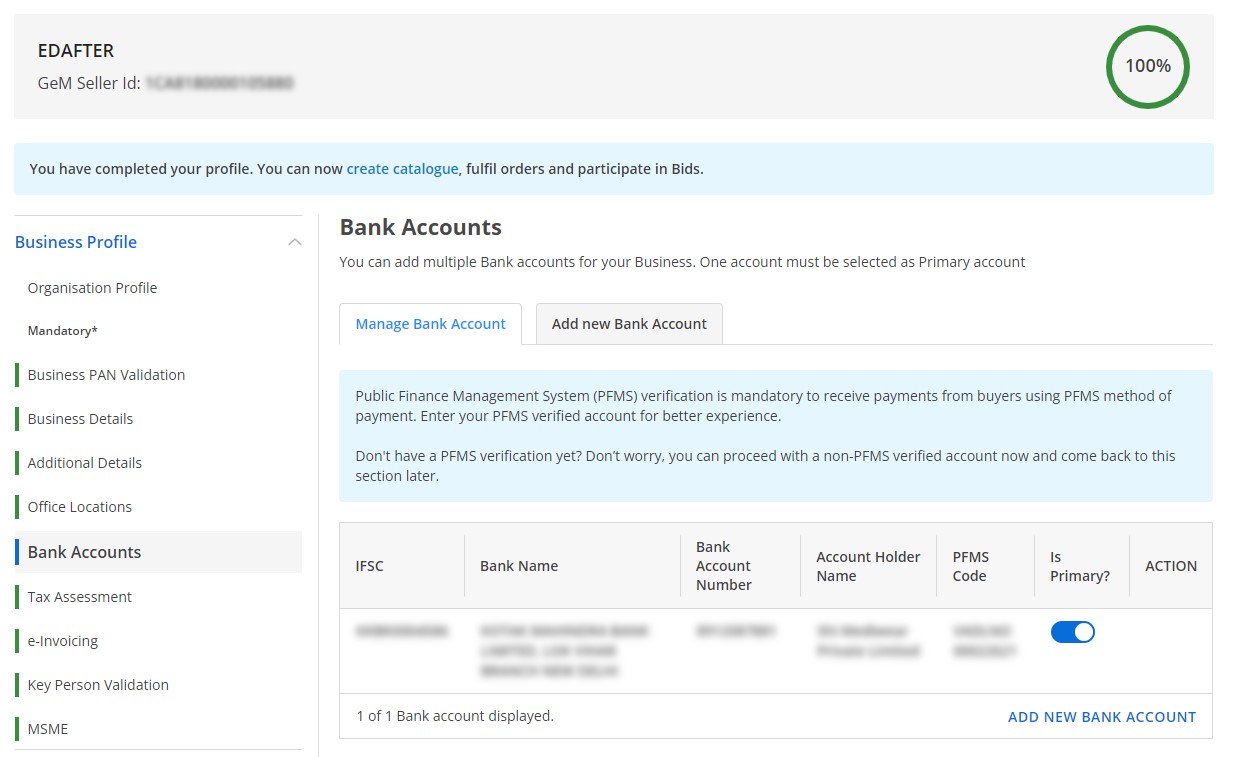Open Business PAN Validation section
1236x757 pixels.
pos(106,375)
